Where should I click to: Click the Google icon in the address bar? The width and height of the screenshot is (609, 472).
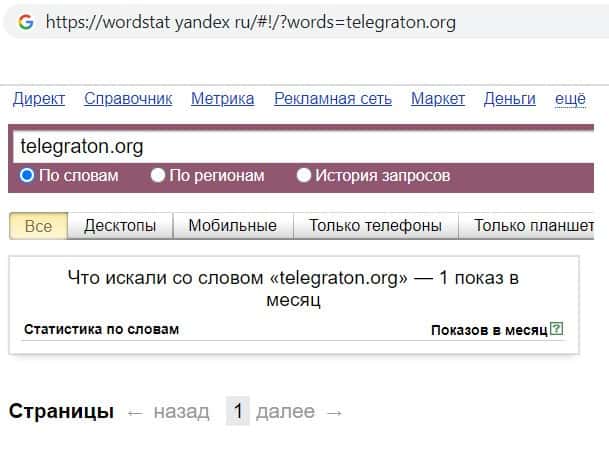(x=25, y=22)
